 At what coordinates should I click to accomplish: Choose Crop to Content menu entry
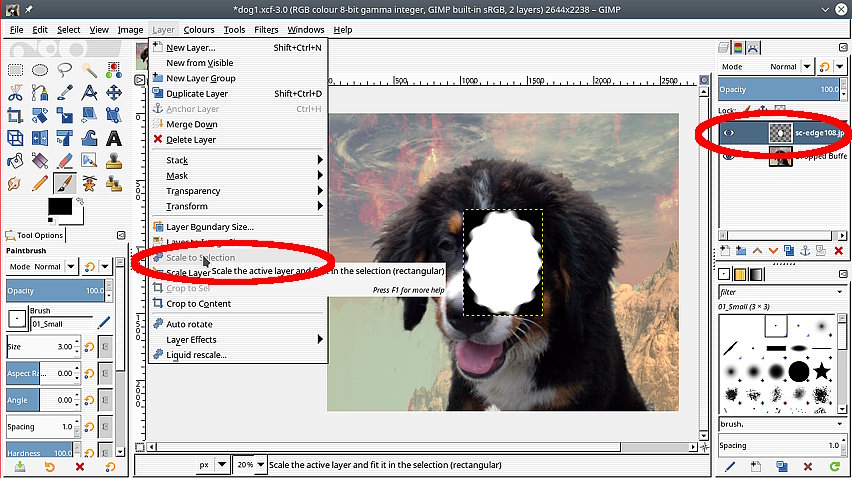(x=238, y=304)
